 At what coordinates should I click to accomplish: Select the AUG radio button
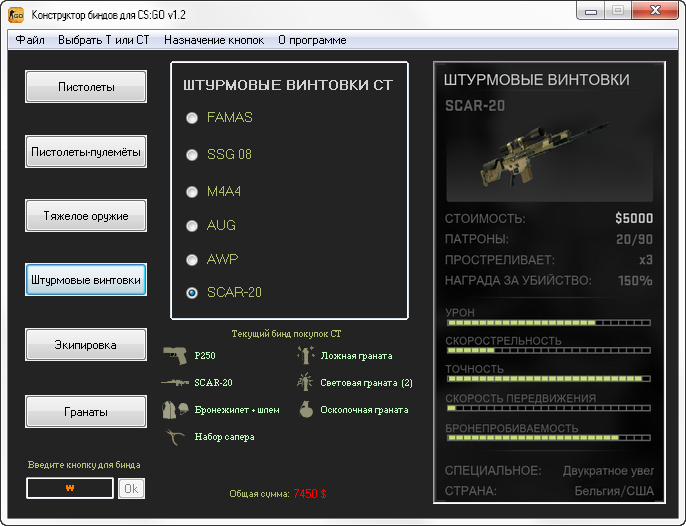[192, 226]
